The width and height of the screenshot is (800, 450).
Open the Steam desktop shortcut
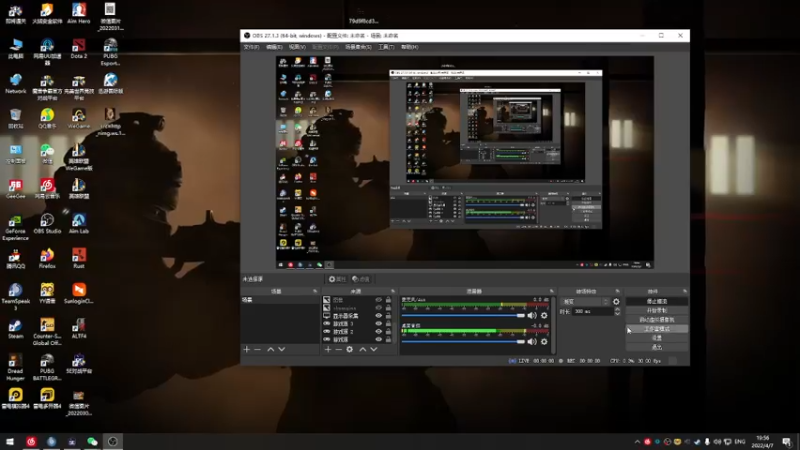pos(15,329)
